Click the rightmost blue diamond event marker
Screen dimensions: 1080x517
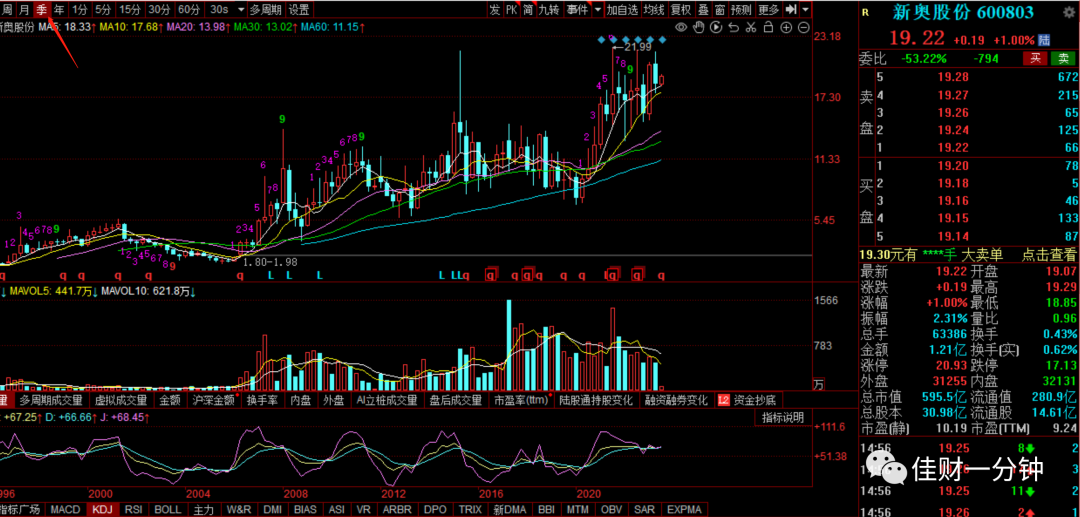[663, 39]
